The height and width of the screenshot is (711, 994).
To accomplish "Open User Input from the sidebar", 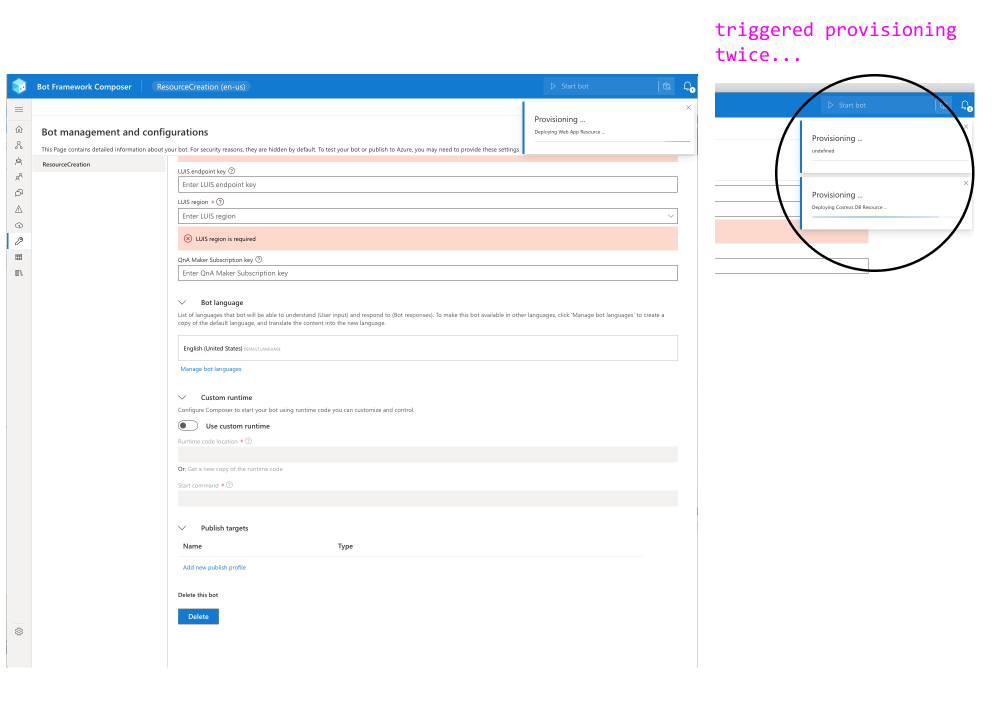I will (x=18, y=177).
